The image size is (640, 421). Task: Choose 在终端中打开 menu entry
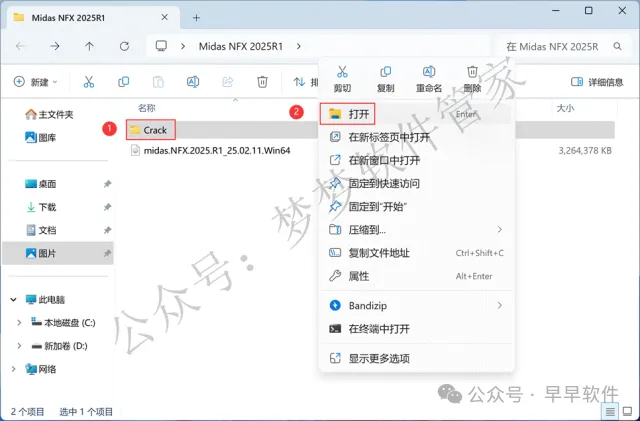point(416,329)
